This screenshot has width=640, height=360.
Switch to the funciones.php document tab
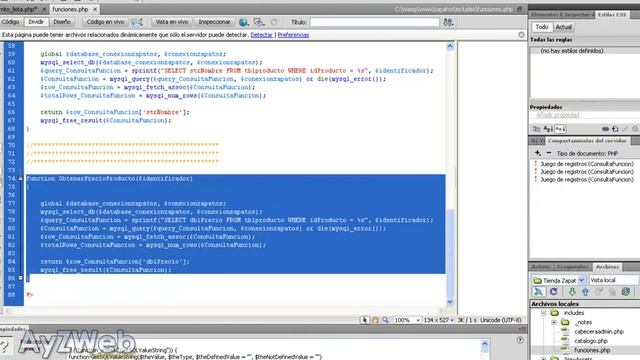click(70, 9)
